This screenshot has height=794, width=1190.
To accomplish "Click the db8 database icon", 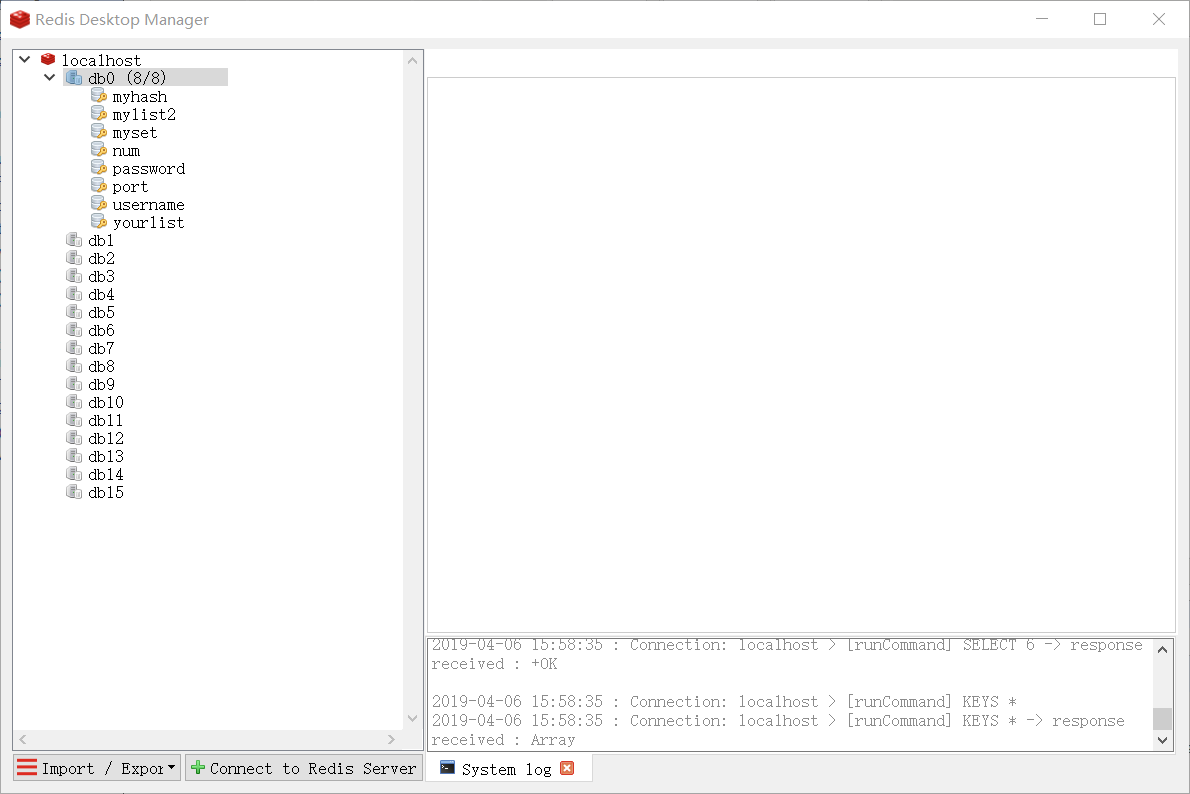I will tap(74, 366).
